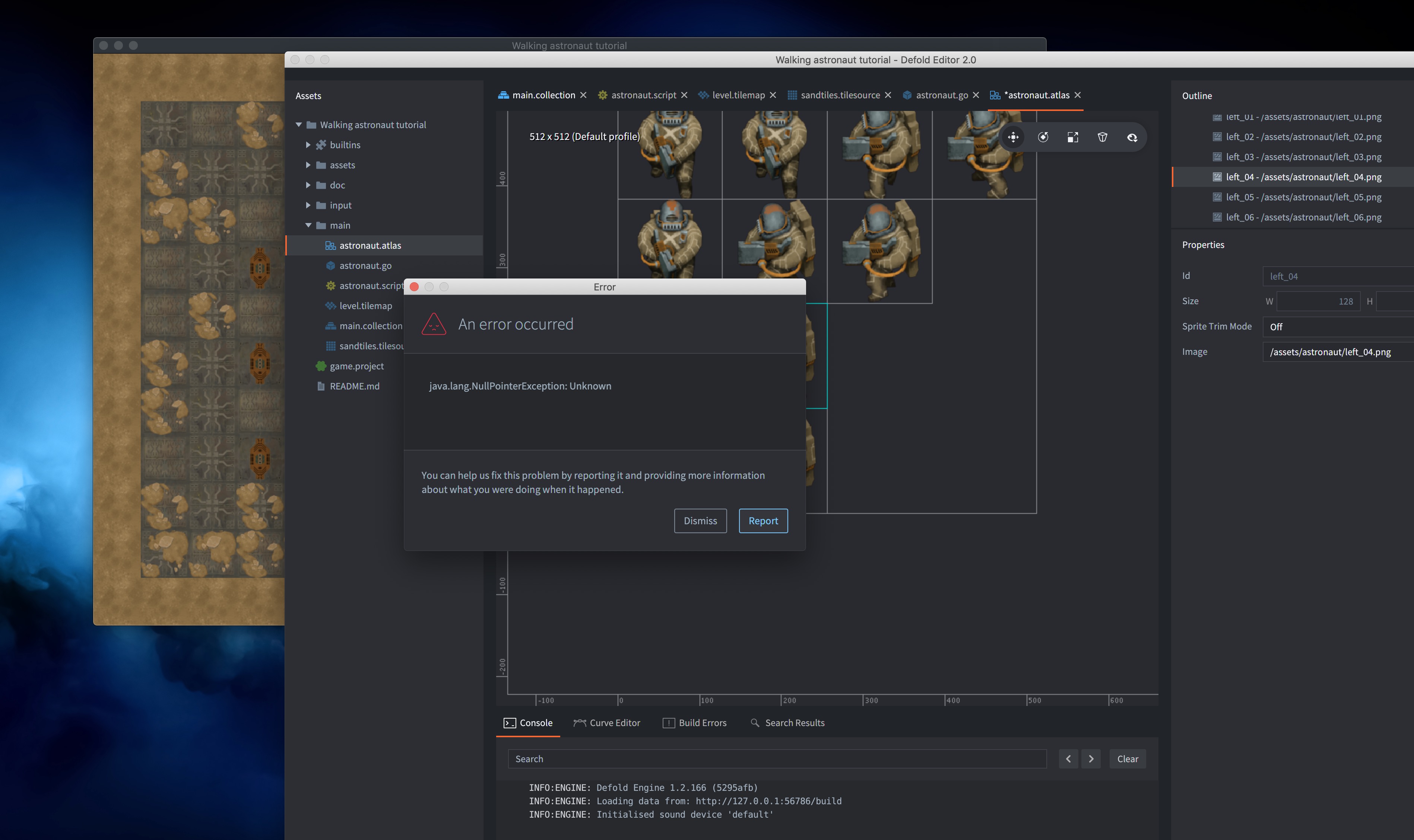The height and width of the screenshot is (840, 1414).
Task: Collapse Walking astronaut tutorial root folder
Action: pyautogui.click(x=298, y=124)
